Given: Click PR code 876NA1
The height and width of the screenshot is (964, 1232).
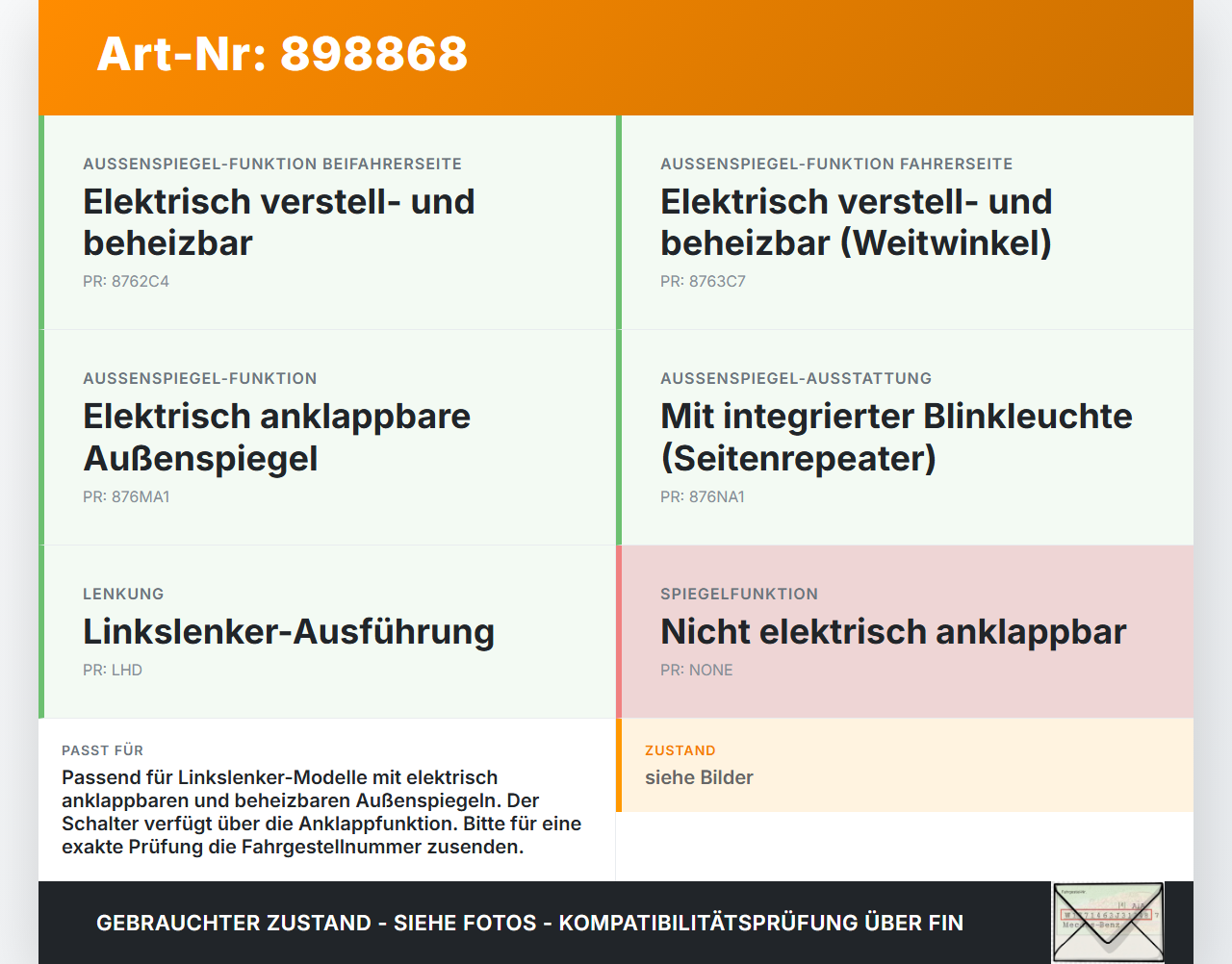Looking at the screenshot, I should click(x=703, y=497).
